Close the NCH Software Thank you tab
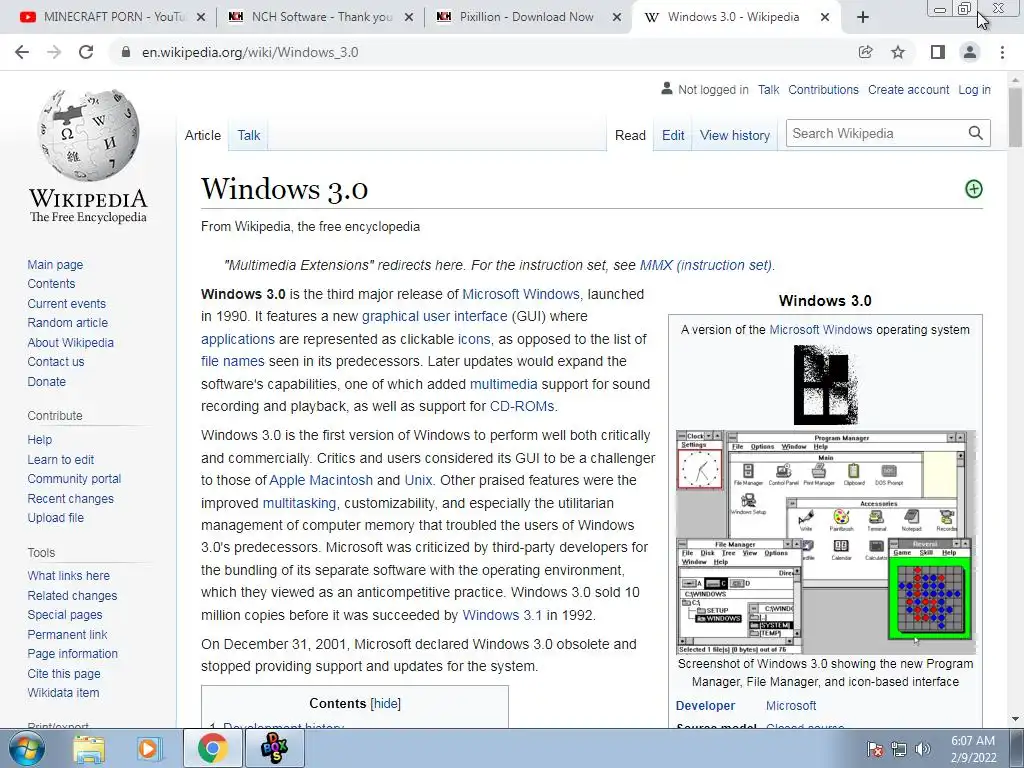The width and height of the screenshot is (1024, 768). (409, 17)
